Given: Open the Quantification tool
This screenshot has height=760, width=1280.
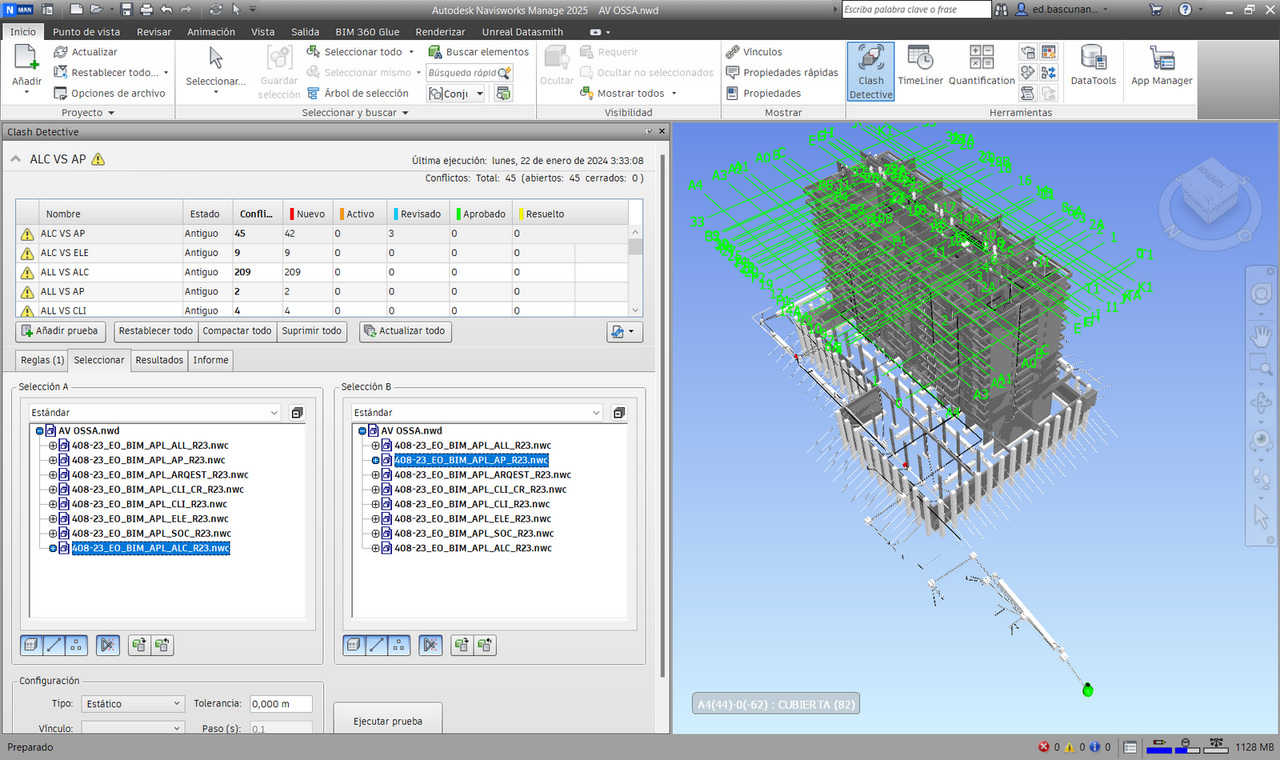Looking at the screenshot, I should [981, 66].
